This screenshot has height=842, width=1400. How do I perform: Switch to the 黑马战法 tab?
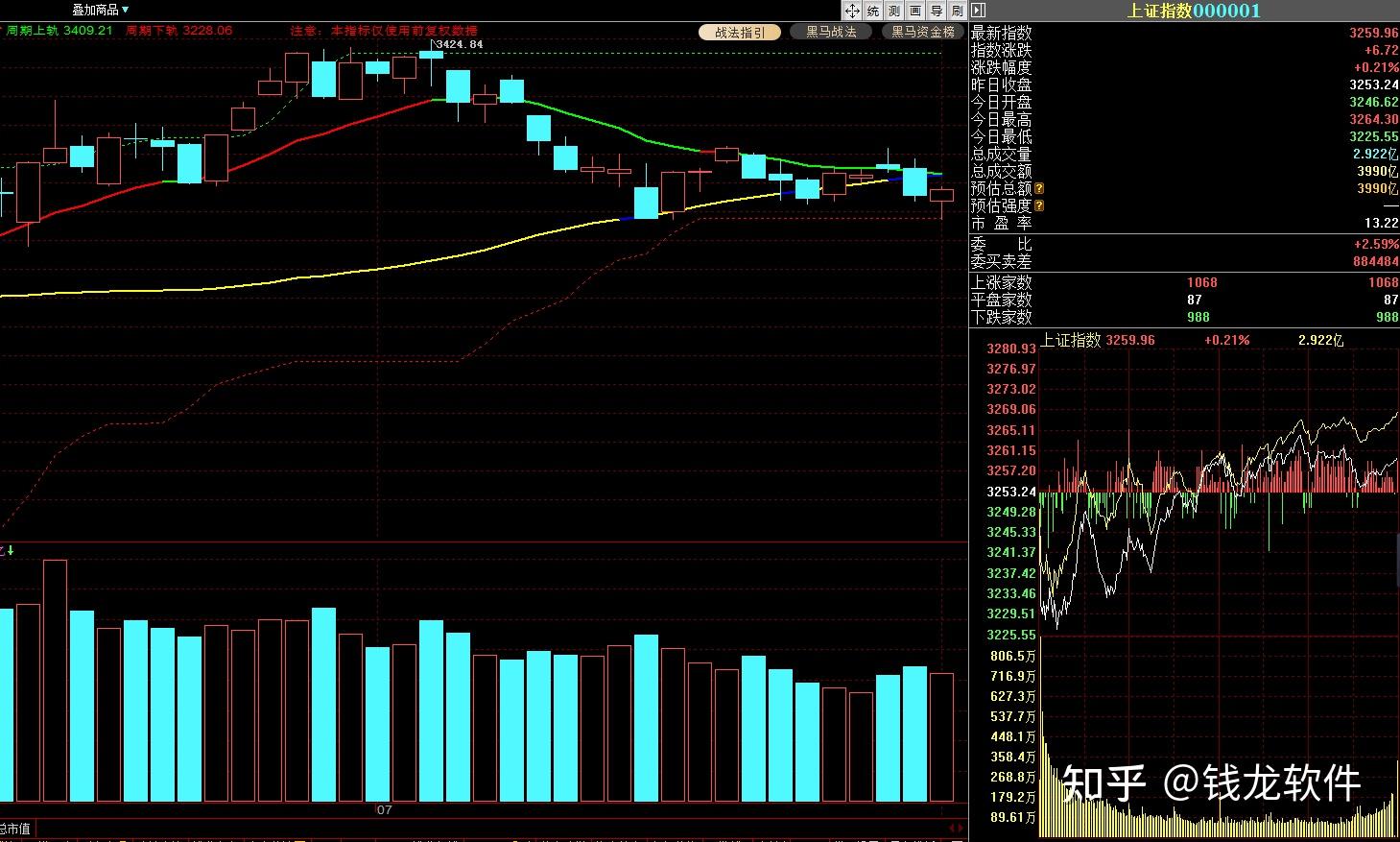pyautogui.click(x=830, y=32)
